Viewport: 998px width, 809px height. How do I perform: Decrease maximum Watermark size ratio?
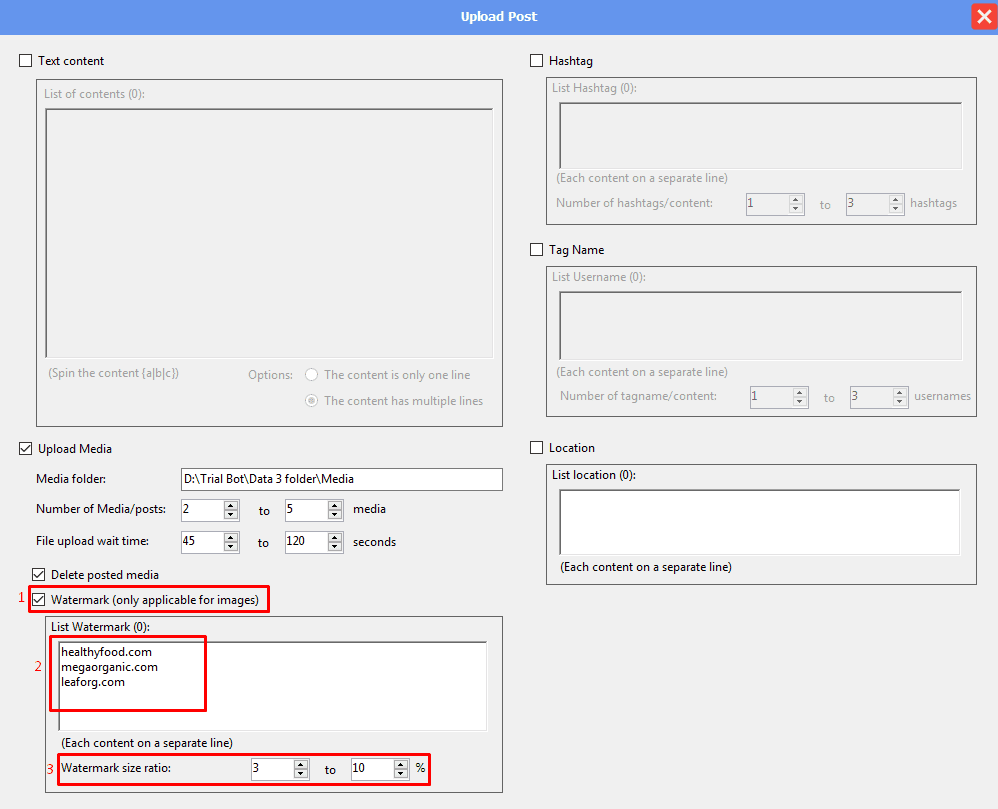tap(401, 774)
